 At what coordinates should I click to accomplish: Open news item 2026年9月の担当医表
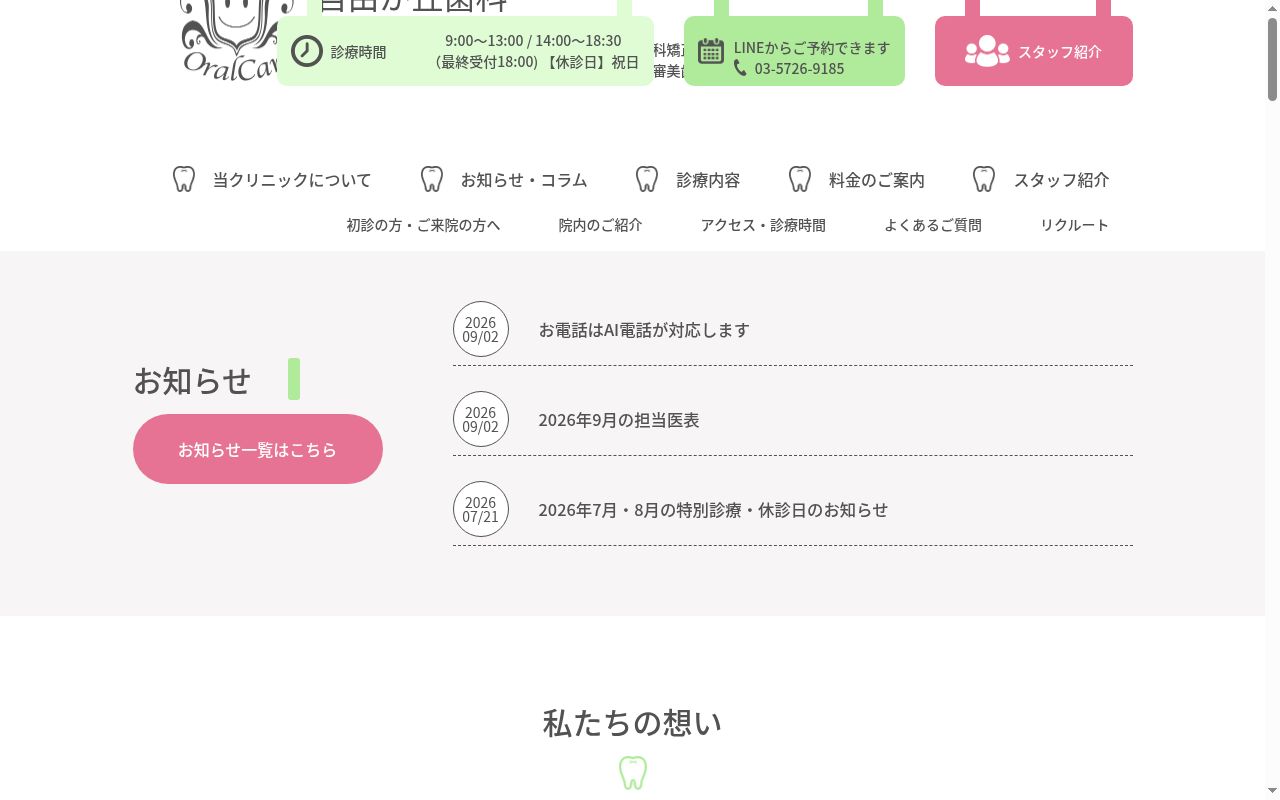click(x=619, y=420)
